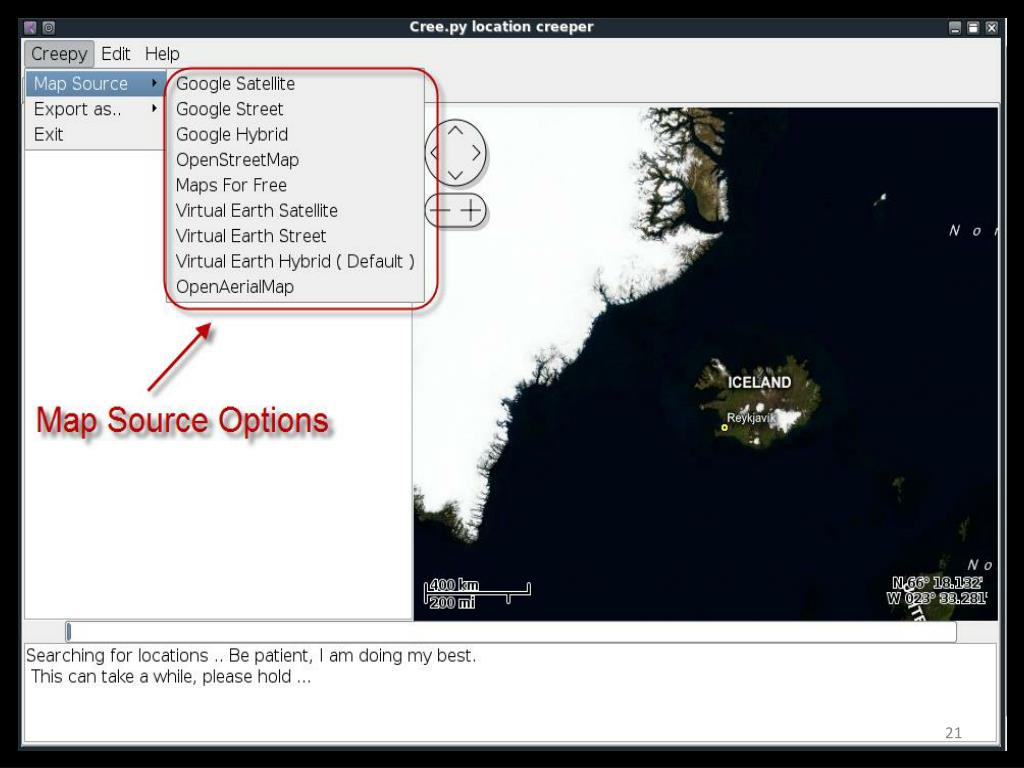
Task: Click the 400 km scale bar
Action: pyautogui.click(x=477, y=593)
